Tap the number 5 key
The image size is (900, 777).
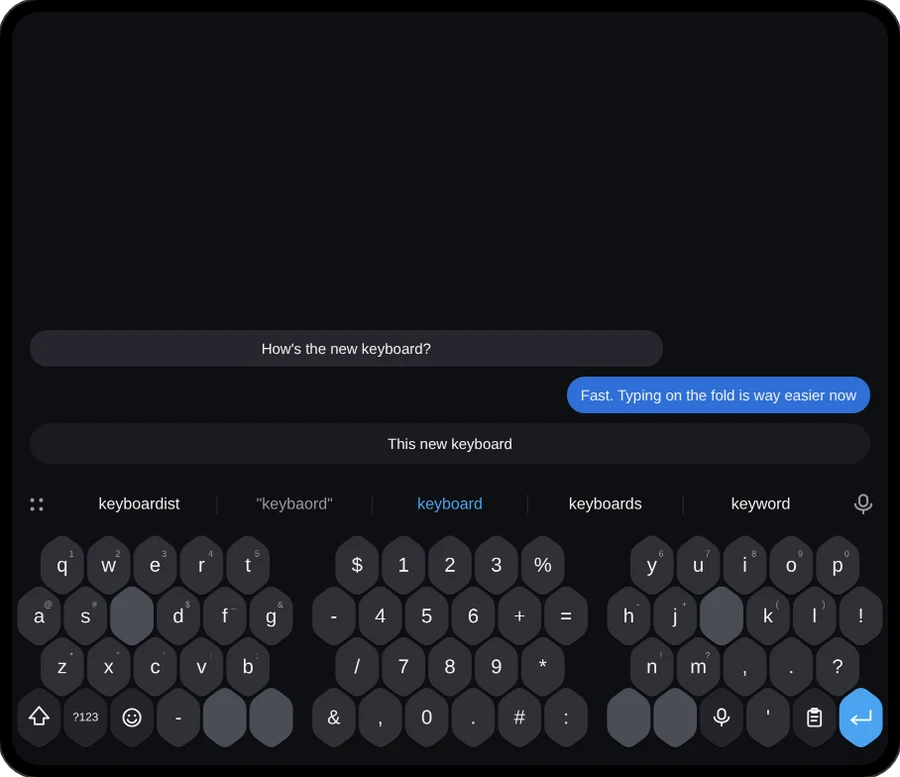[426, 616]
